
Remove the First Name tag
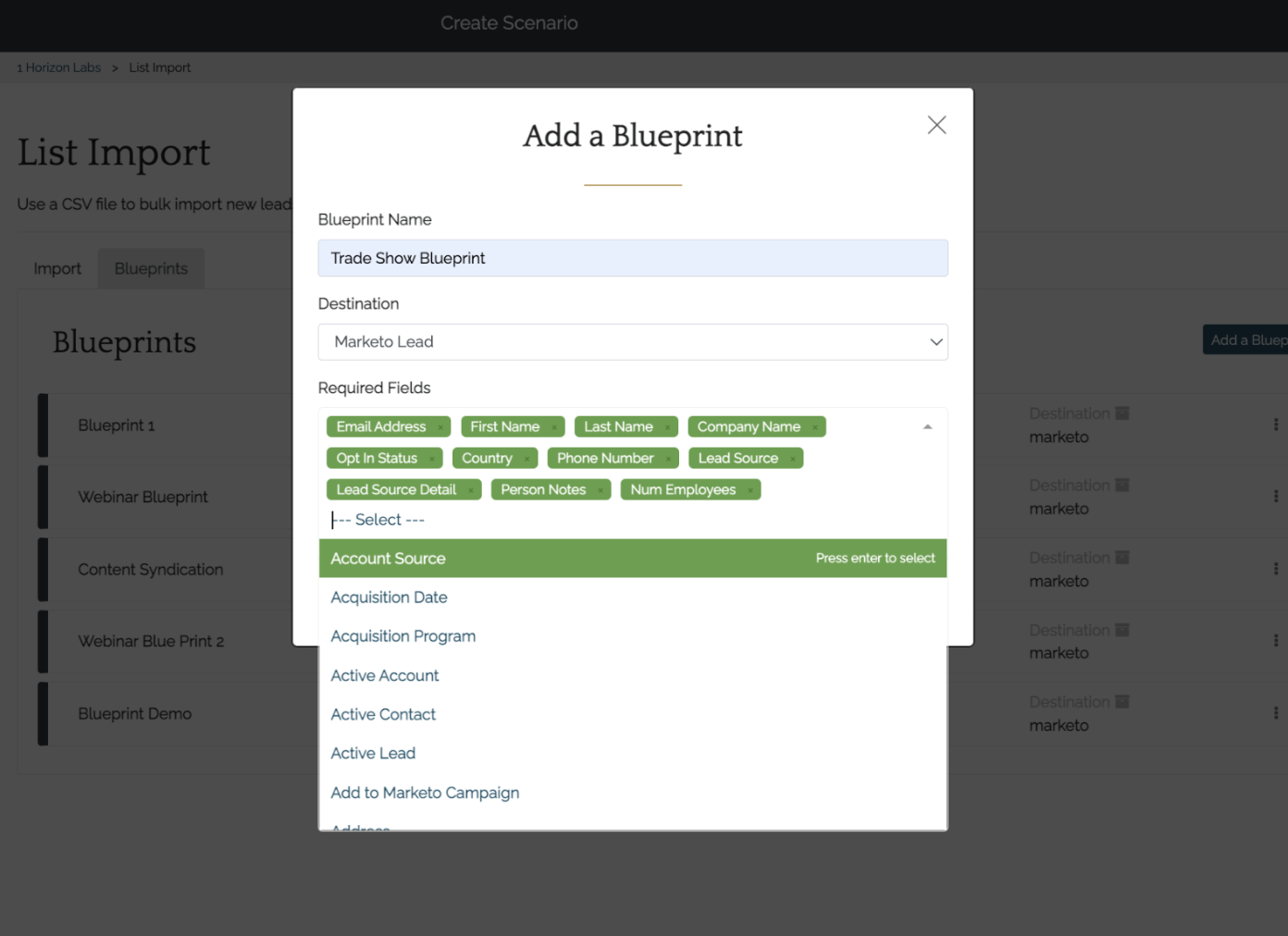[x=553, y=427]
